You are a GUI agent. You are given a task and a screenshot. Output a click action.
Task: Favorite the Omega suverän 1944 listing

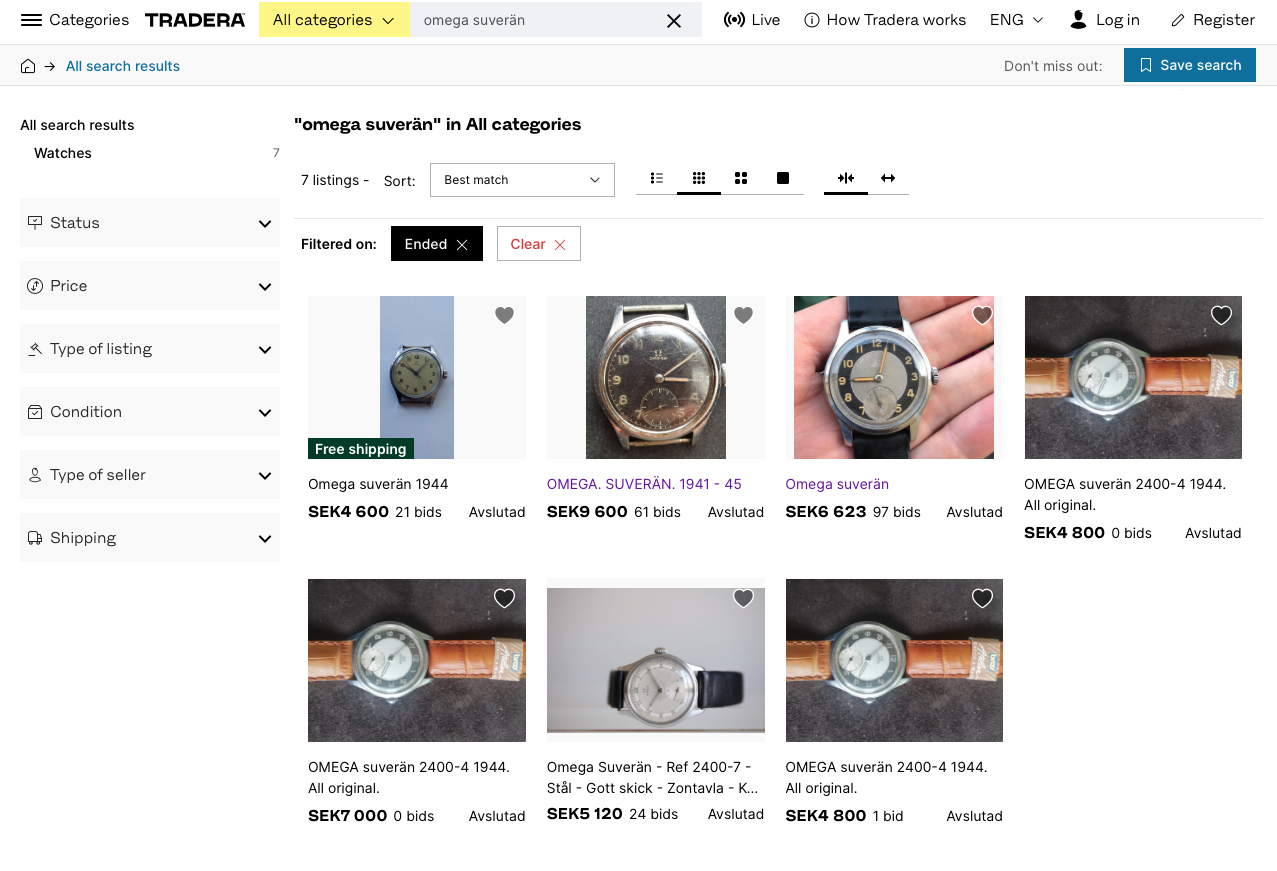[x=505, y=315]
